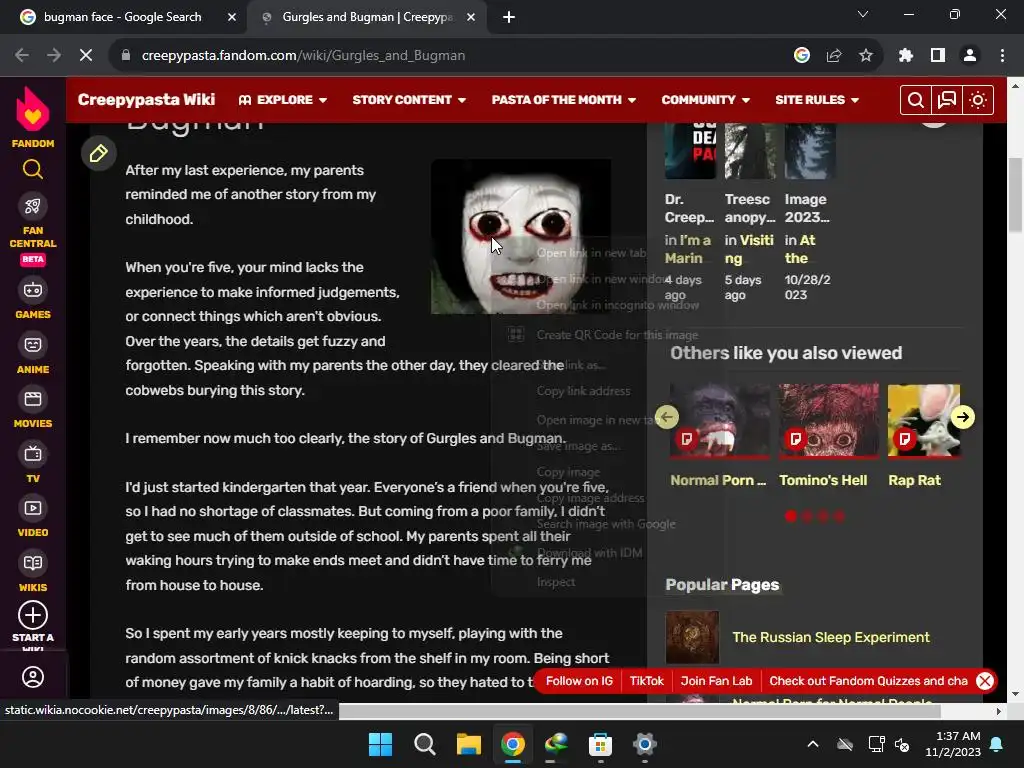Screen dimensions: 1024x768
Task: Click Russian Sleep Experiment thumbnail
Action: [692, 637]
